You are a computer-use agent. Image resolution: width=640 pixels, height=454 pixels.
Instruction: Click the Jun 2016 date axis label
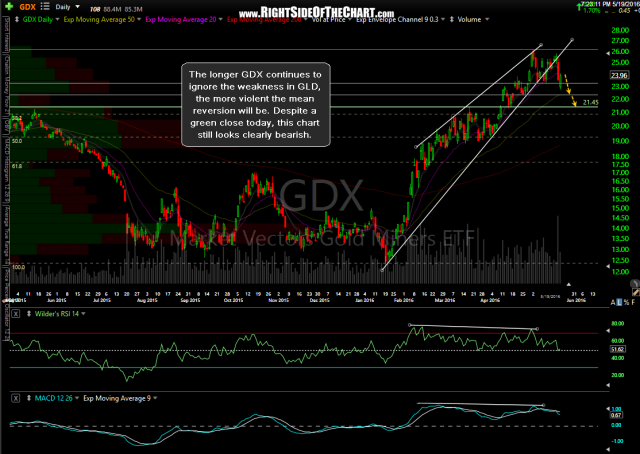click(x=576, y=300)
